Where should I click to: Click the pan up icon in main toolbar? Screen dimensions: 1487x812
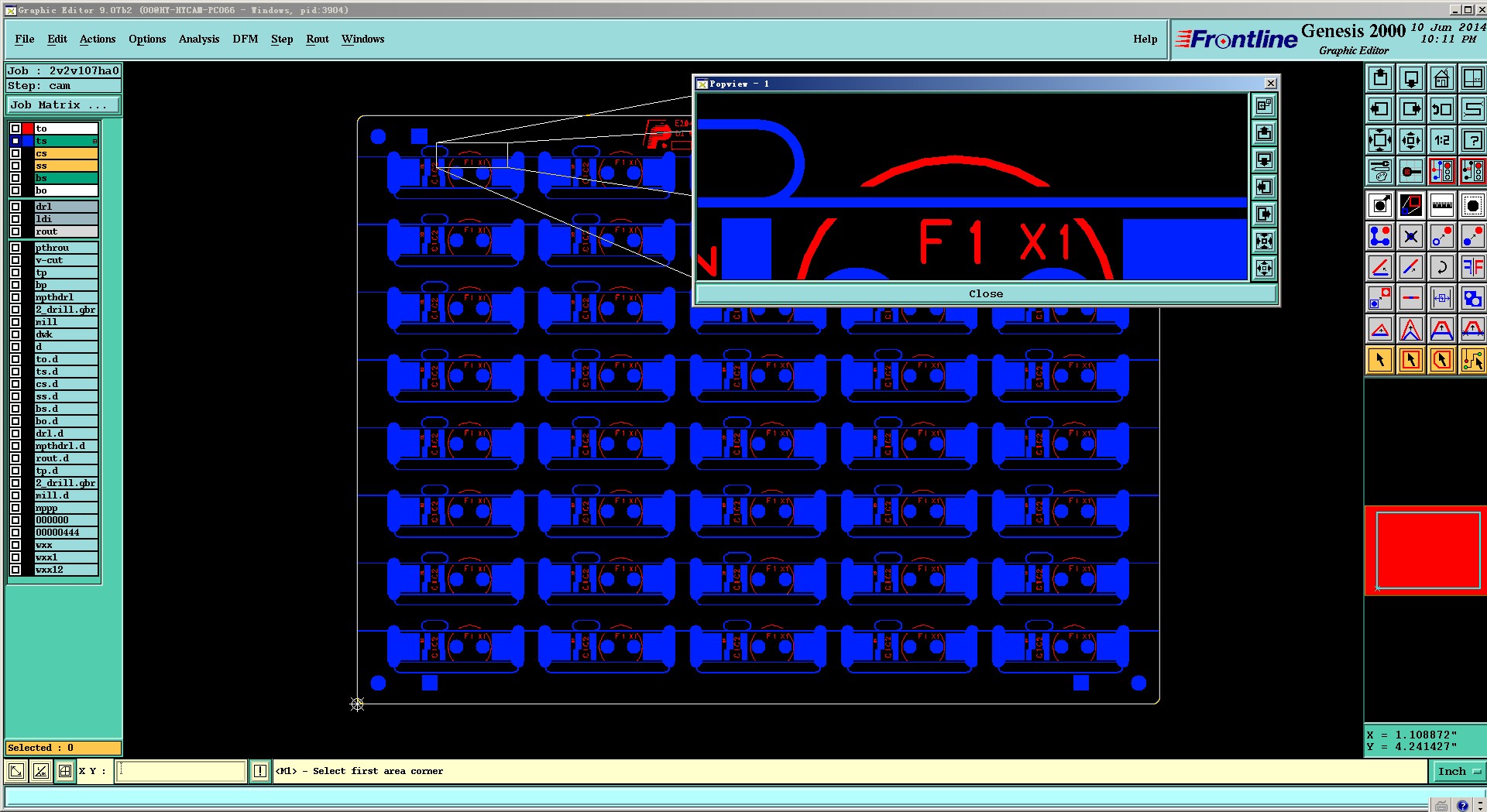[1380, 78]
